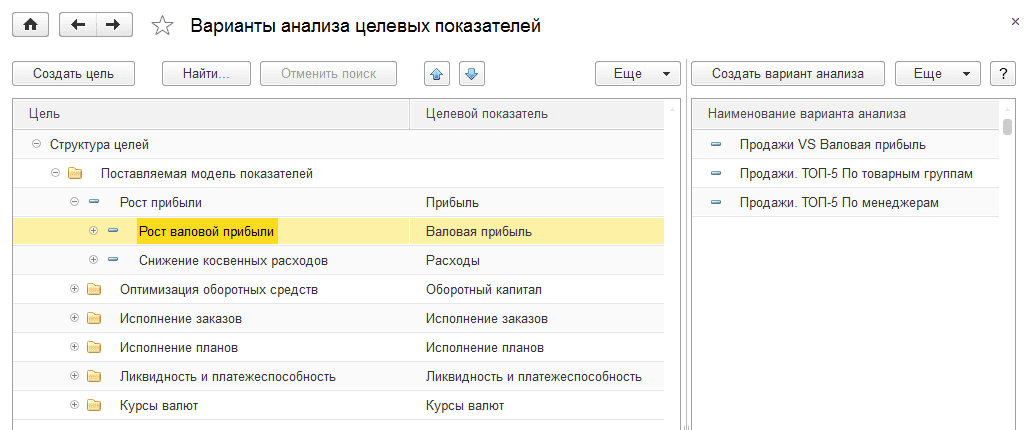The height and width of the screenshot is (430, 1033).
Task: Open help with question mark button
Action: (1002, 73)
